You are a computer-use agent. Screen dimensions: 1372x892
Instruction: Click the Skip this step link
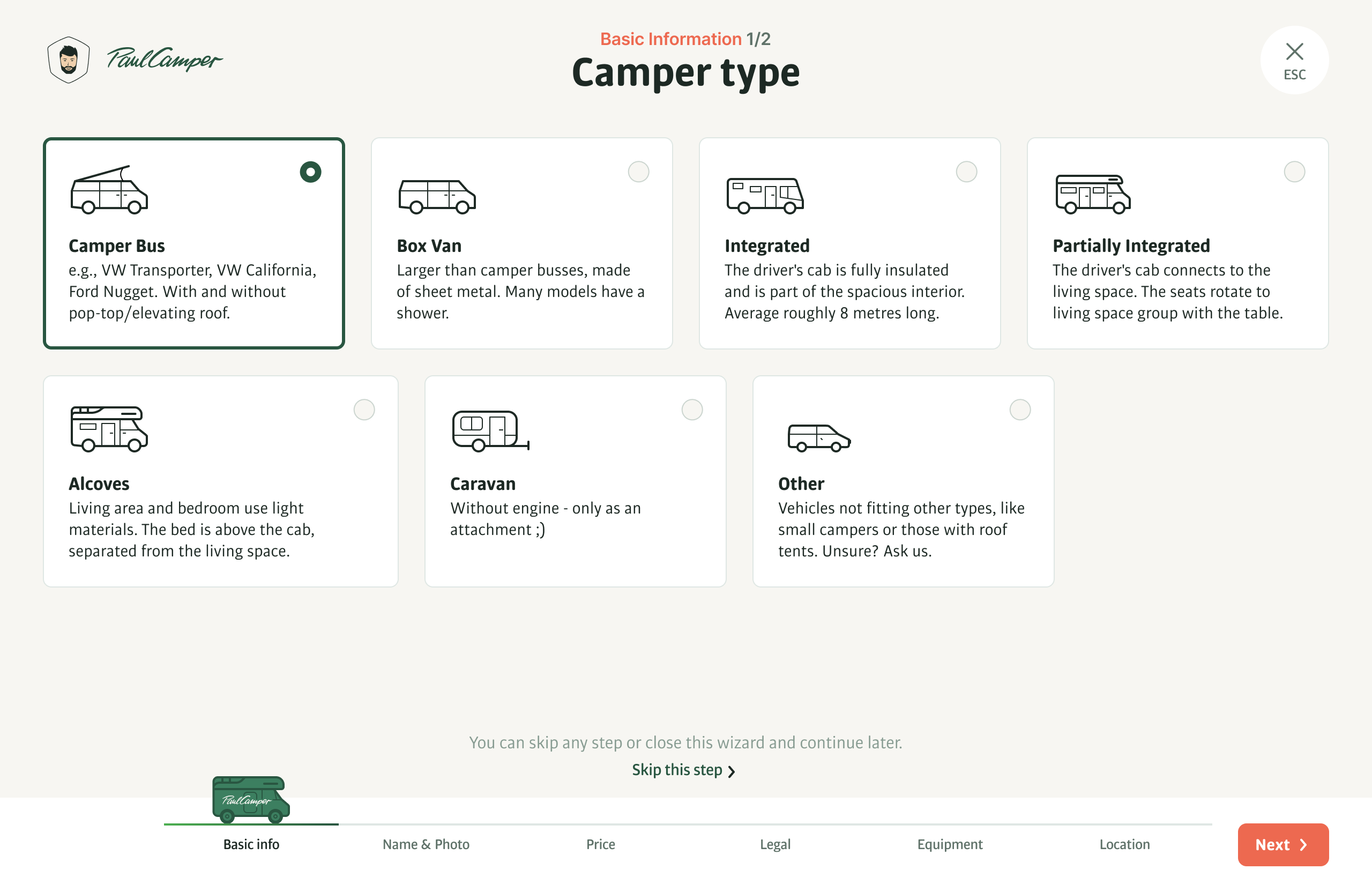pos(677,770)
